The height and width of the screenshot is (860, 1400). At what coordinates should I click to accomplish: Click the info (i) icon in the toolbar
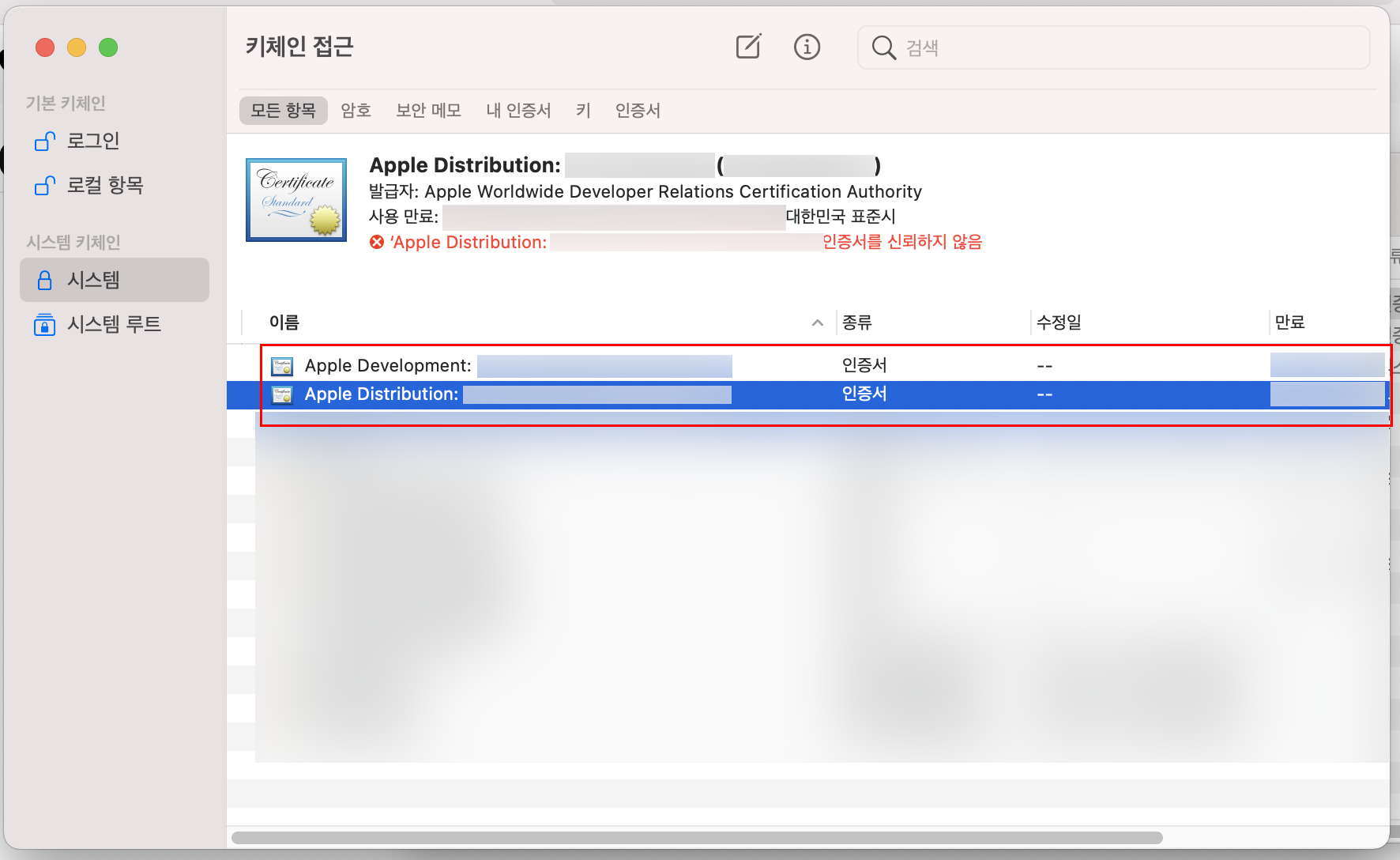[807, 47]
